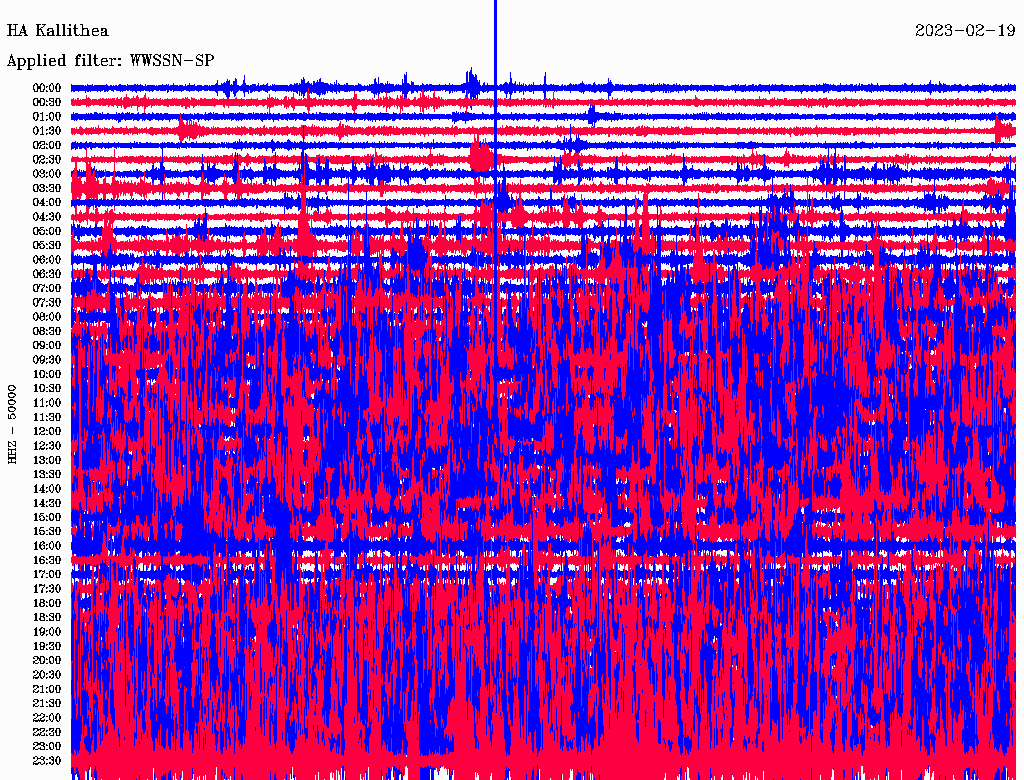Image resolution: width=1024 pixels, height=780 pixels.
Task: Select the 13:00 time label
Action: coord(47,461)
